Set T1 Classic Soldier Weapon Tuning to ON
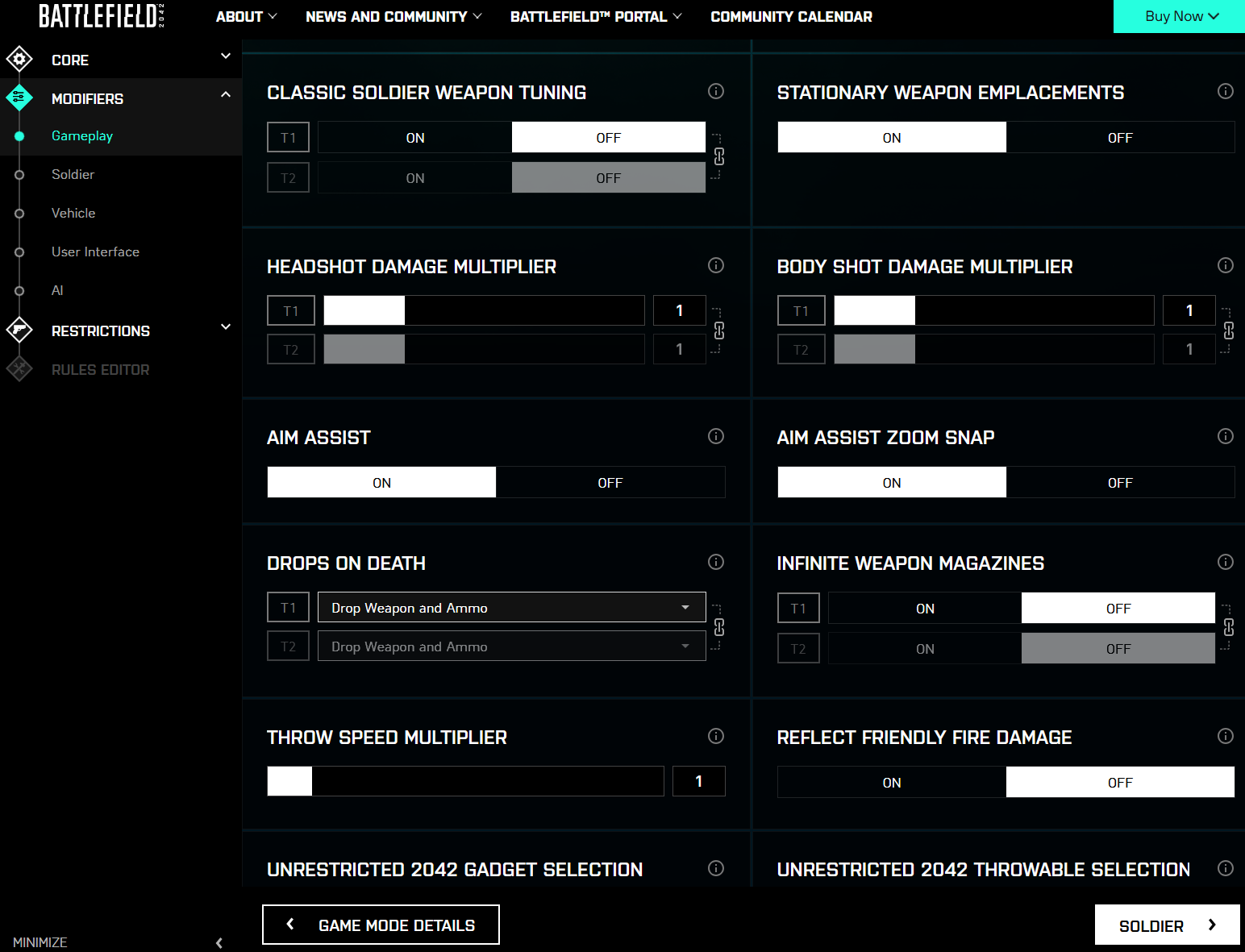The height and width of the screenshot is (952, 1245). point(415,138)
